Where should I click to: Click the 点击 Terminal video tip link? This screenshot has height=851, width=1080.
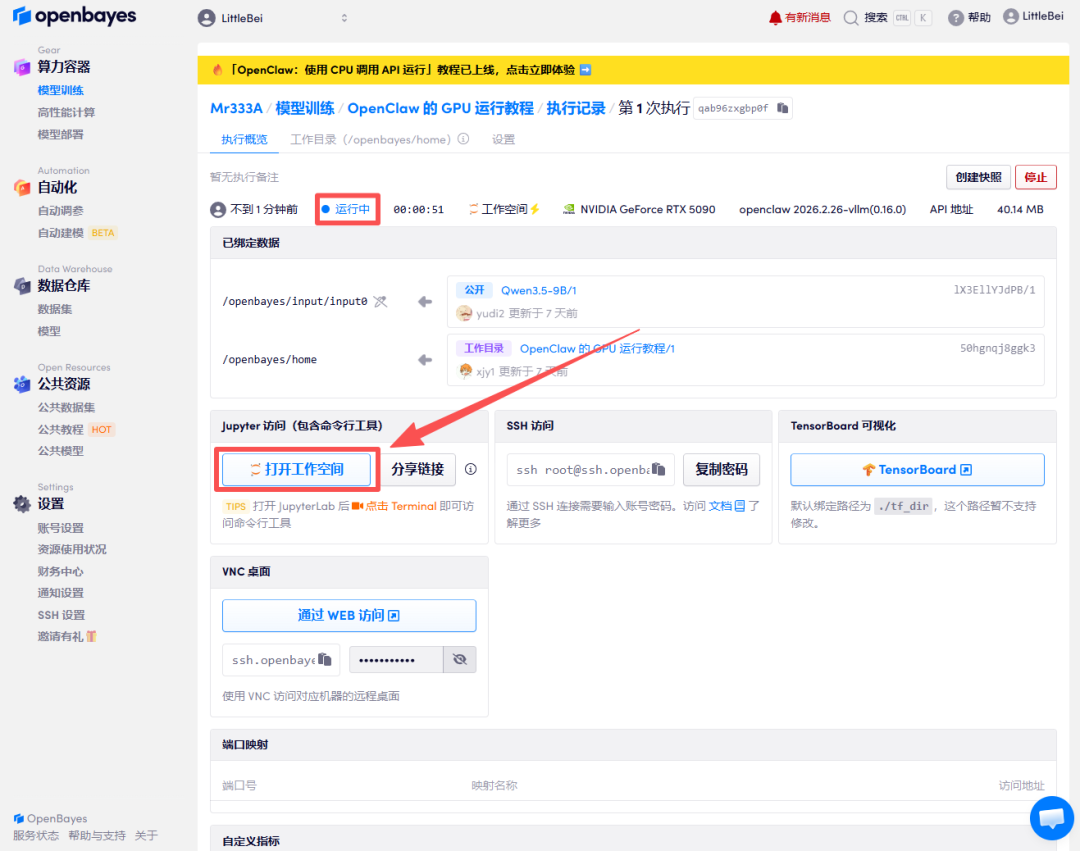[395, 506]
